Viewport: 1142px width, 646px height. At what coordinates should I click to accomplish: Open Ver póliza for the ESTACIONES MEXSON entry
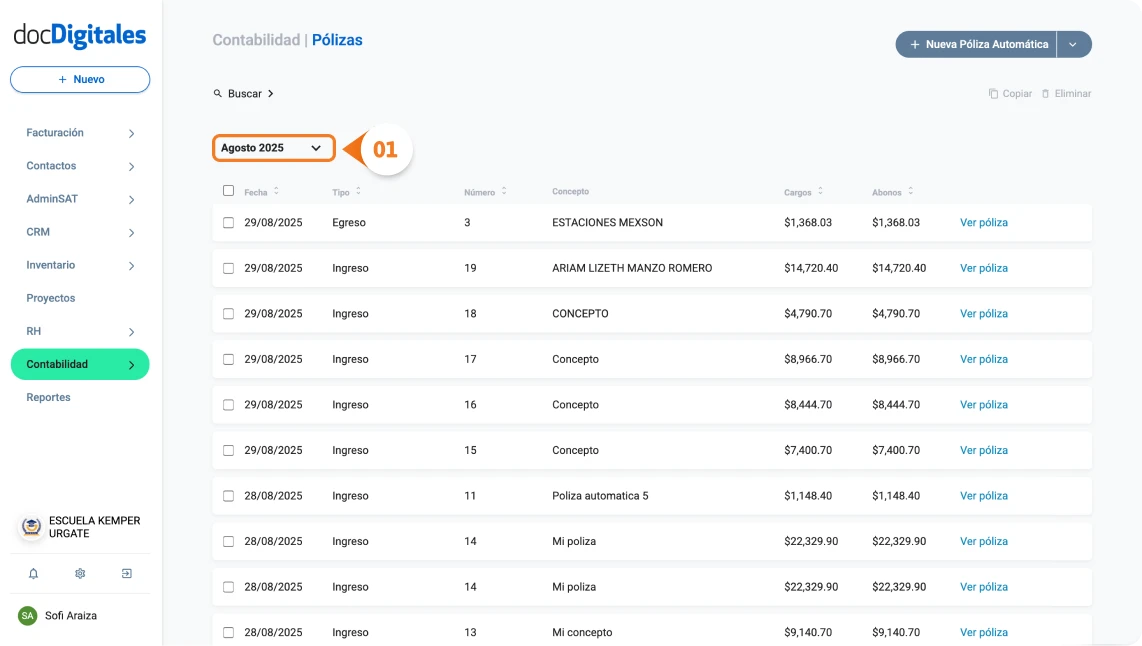pos(983,222)
